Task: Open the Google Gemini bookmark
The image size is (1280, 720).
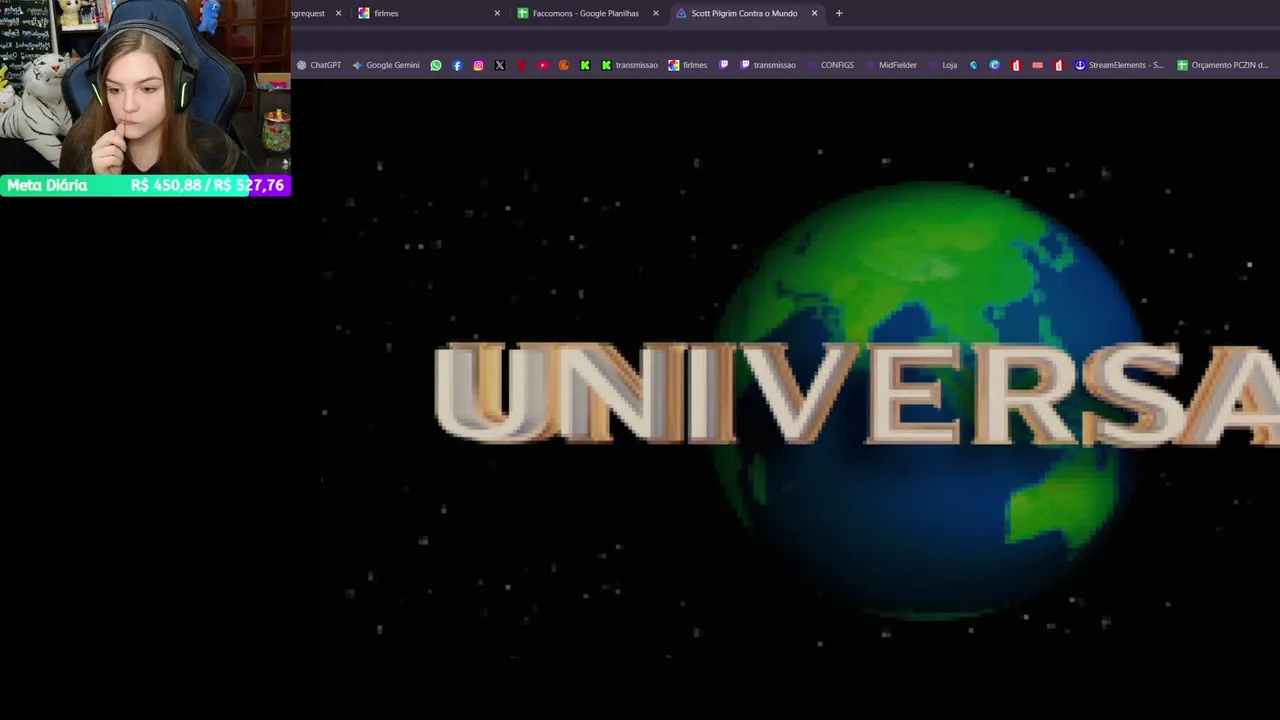Action: pyautogui.click(x=386, y=65)
